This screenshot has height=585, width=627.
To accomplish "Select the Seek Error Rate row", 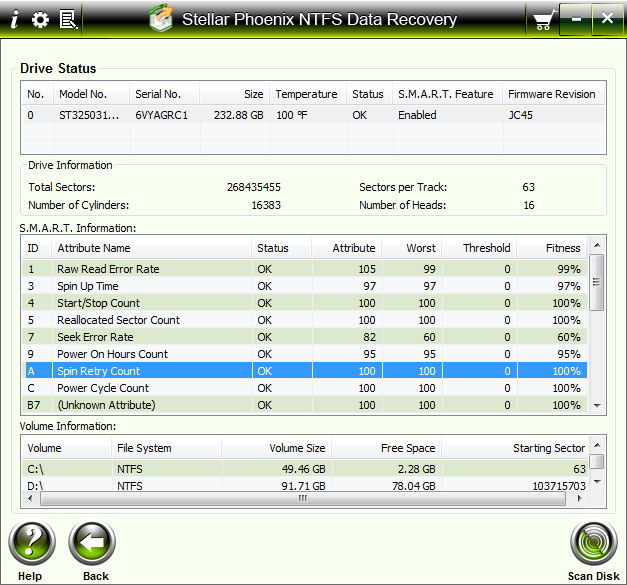I will [x=304, y=337].
